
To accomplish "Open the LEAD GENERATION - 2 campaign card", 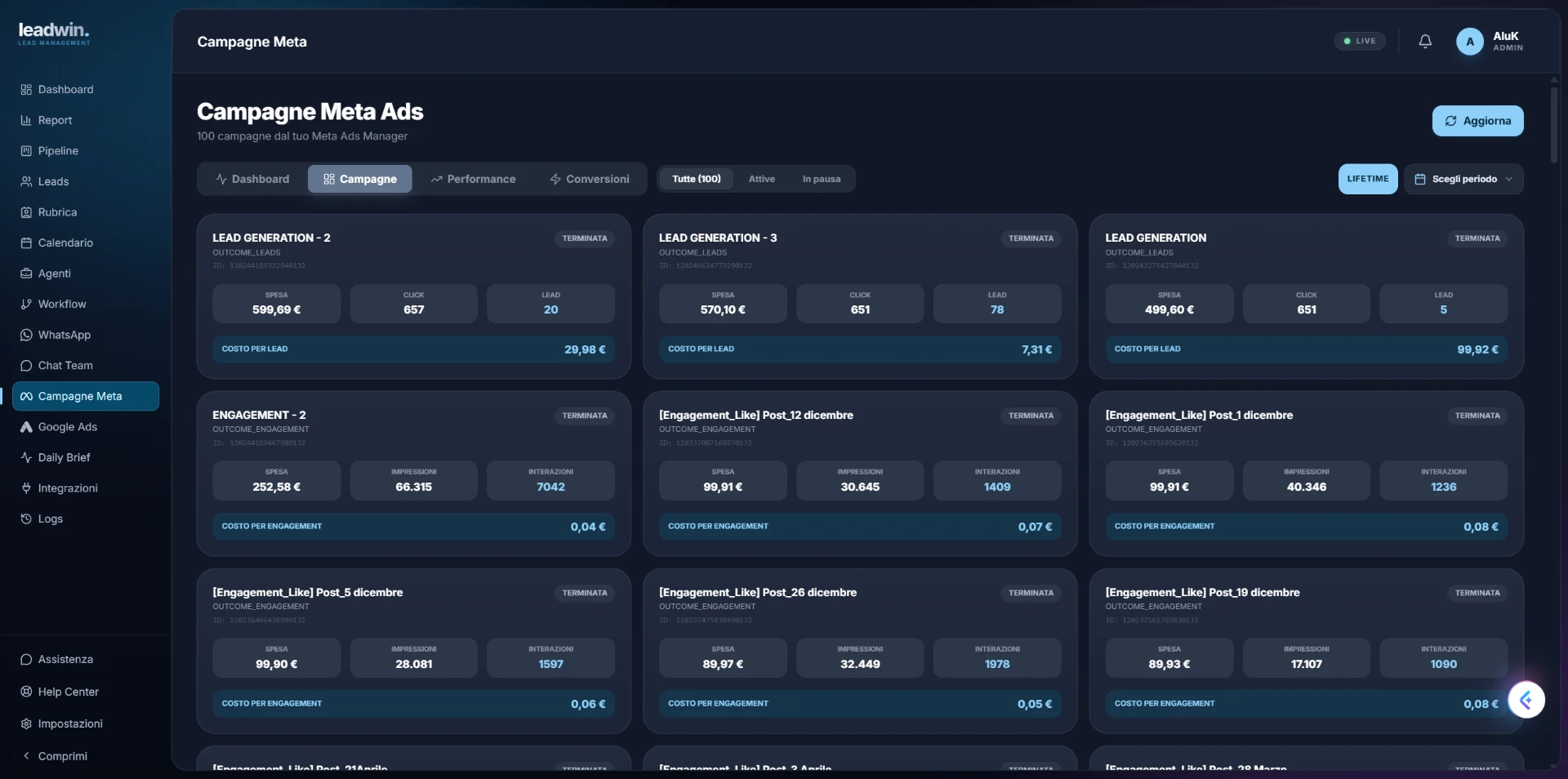I will 414,296.
